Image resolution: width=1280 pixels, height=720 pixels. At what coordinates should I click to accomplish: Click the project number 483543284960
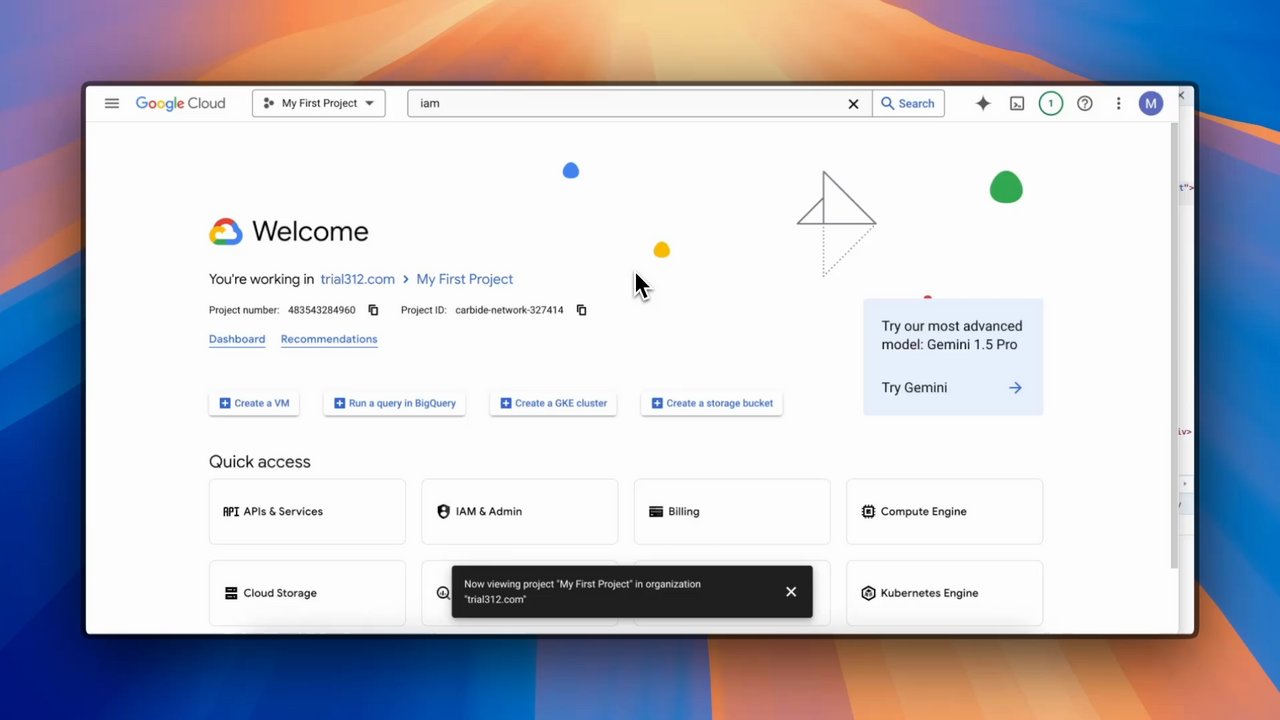pos(322,310)
